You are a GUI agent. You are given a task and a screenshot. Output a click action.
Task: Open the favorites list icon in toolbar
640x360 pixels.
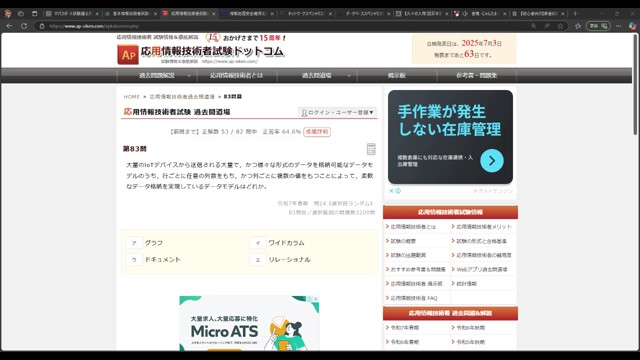(578, 26)
